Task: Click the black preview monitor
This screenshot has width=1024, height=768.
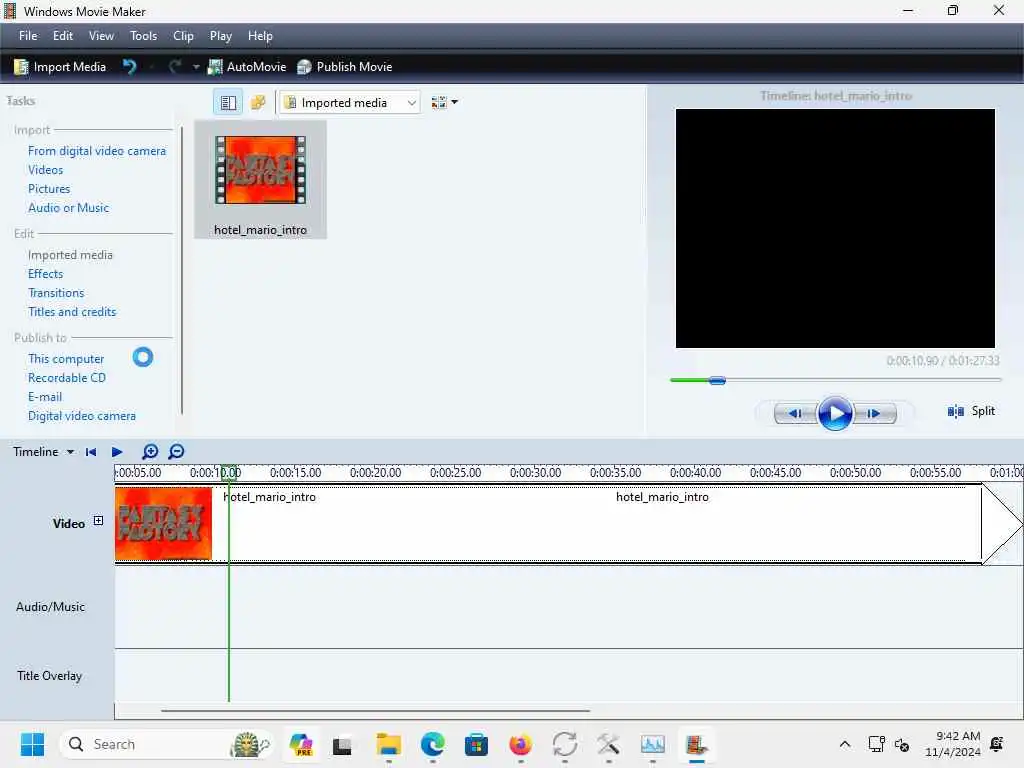Action: 835,229
